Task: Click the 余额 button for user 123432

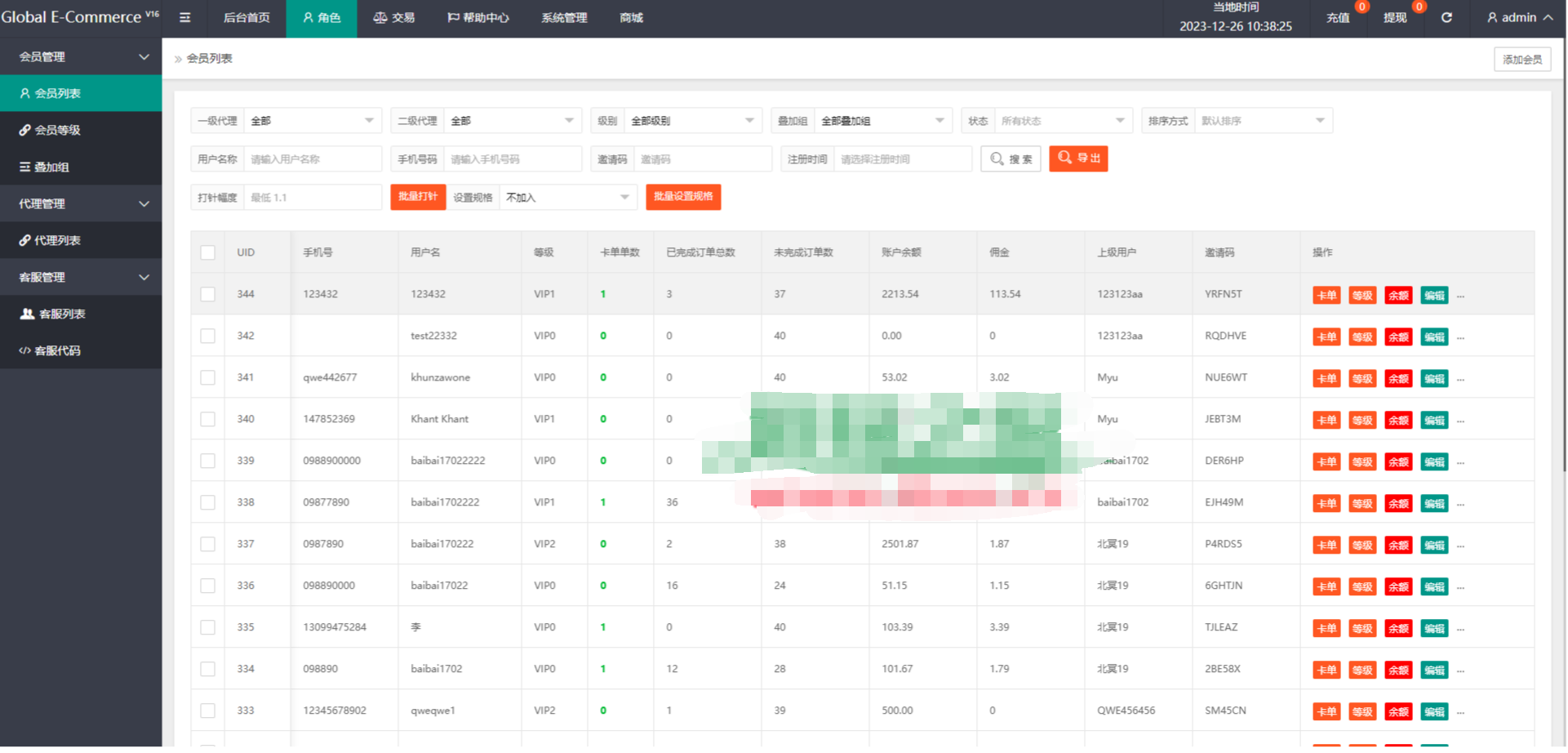Action: 1398,296
